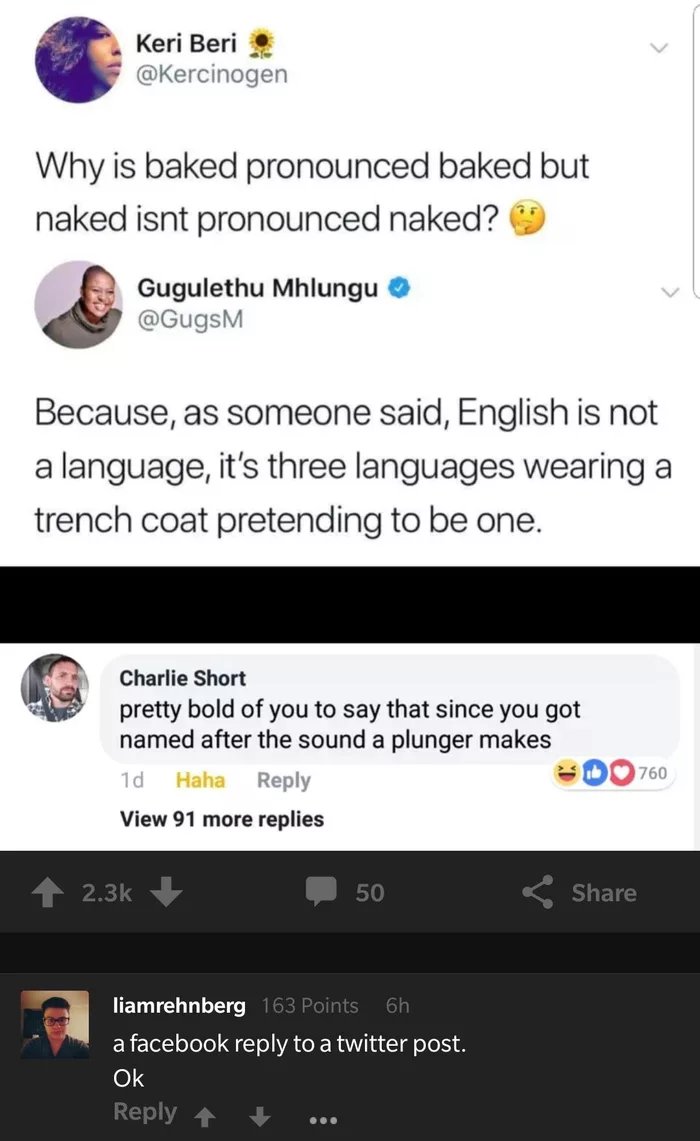Image resolution: width=700 pixels, height=1141 pixels.
Task: Upvote the post with 2.3k points
Action: (47, 892)
